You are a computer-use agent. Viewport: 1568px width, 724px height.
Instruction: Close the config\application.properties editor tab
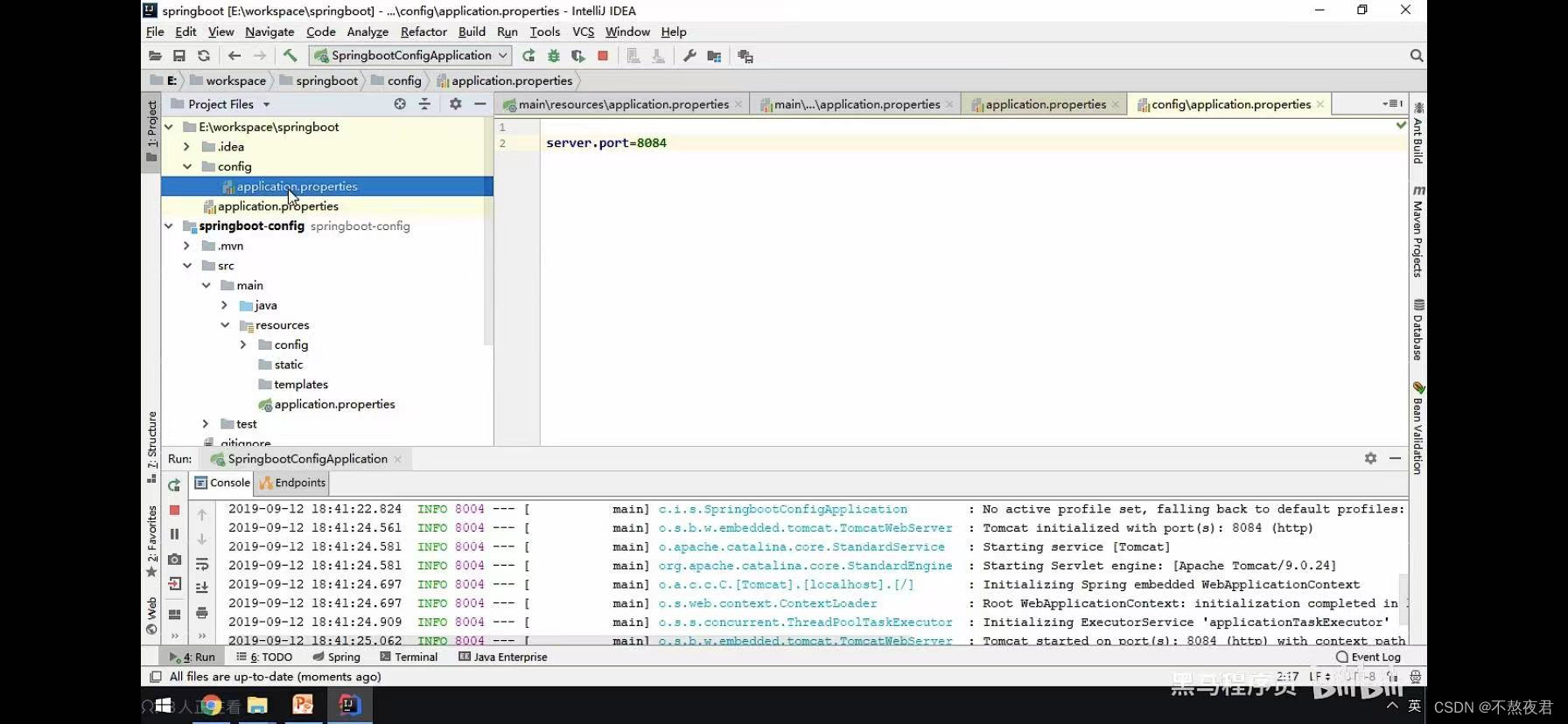(1320, 105)
